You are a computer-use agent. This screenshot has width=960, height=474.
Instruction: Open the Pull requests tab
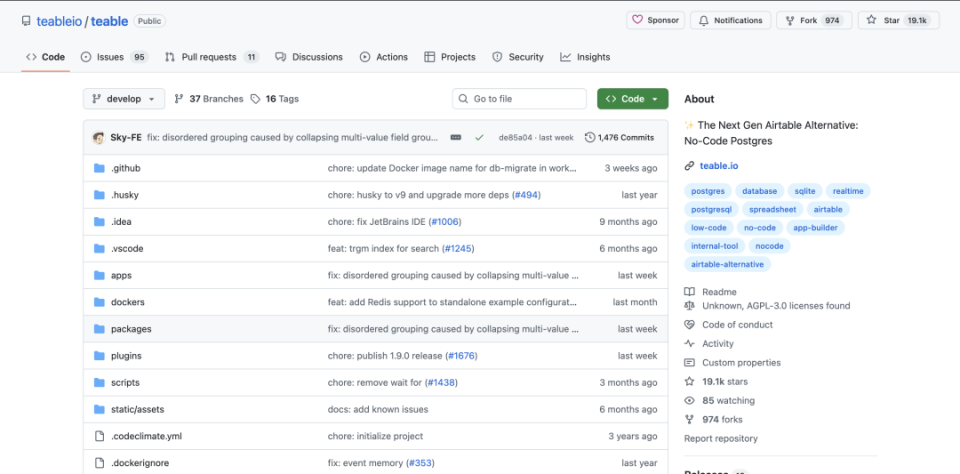tap(212, 57)
